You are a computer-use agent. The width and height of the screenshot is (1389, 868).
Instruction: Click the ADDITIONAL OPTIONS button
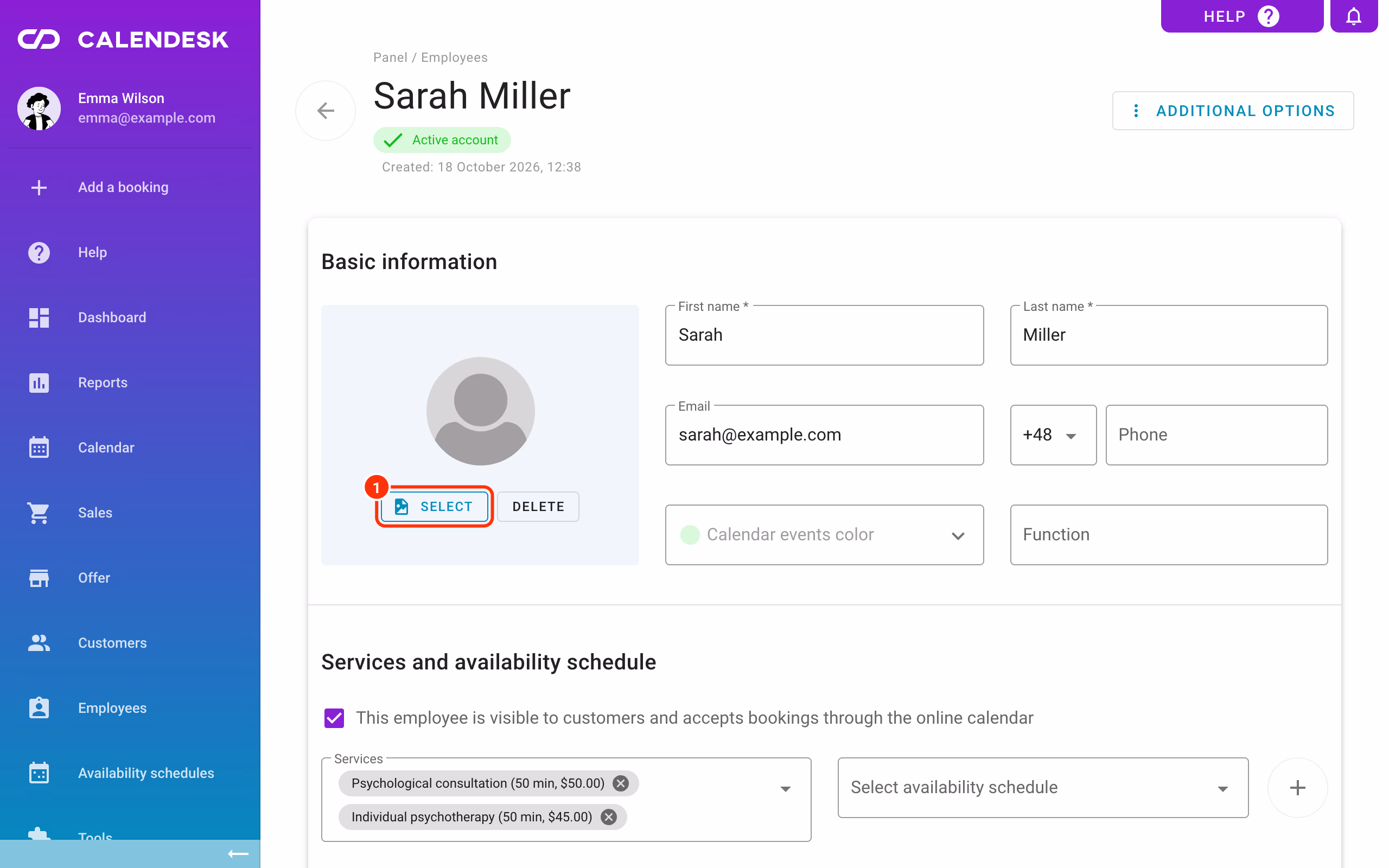(1233, 111)
